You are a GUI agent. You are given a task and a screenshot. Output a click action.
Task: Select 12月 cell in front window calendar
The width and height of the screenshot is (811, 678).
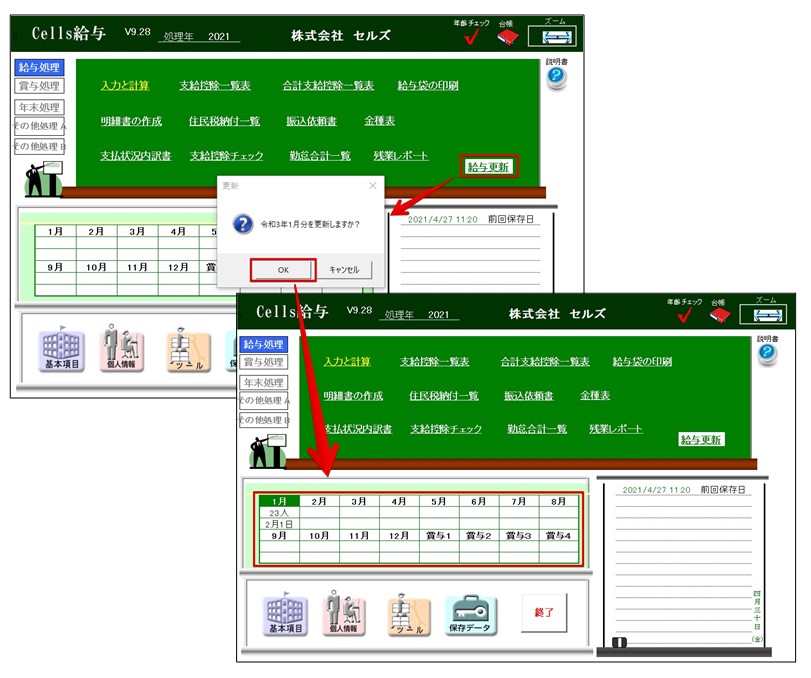pos(399,536)
